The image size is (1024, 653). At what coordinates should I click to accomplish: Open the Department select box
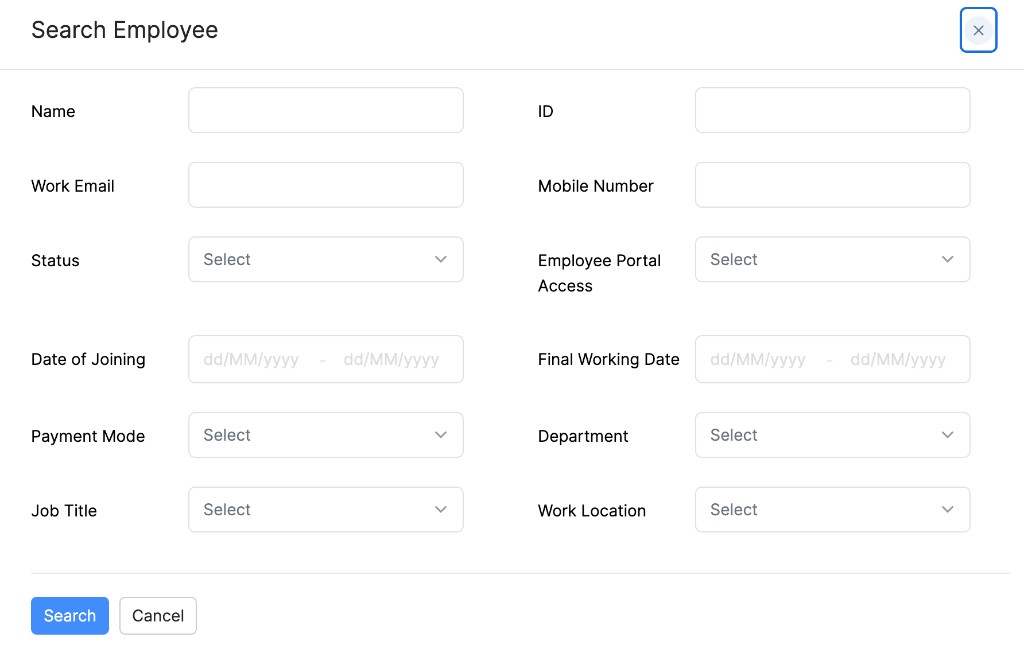point(833,435)
